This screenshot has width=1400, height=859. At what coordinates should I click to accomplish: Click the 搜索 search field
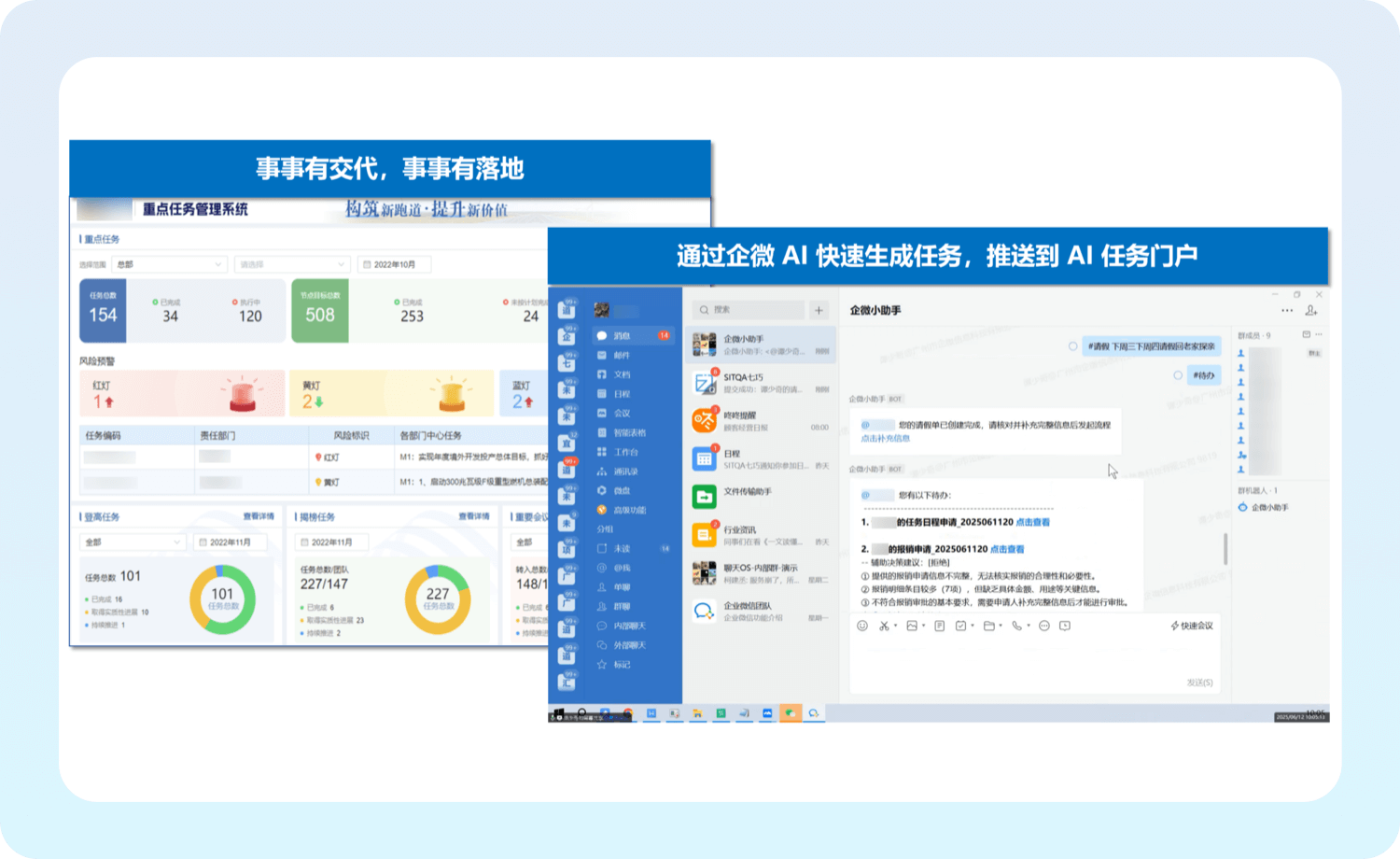tap(749, 310)
